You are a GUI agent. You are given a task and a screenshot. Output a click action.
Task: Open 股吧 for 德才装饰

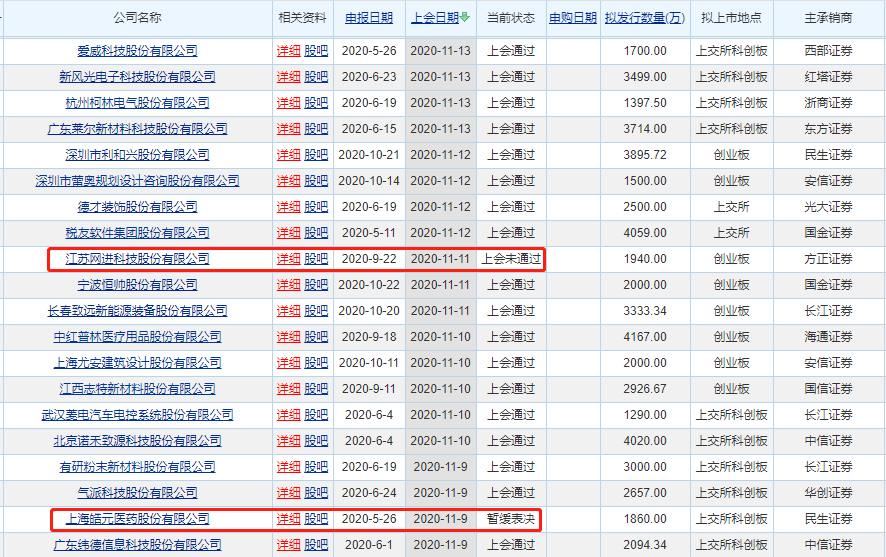pos(316,207)
